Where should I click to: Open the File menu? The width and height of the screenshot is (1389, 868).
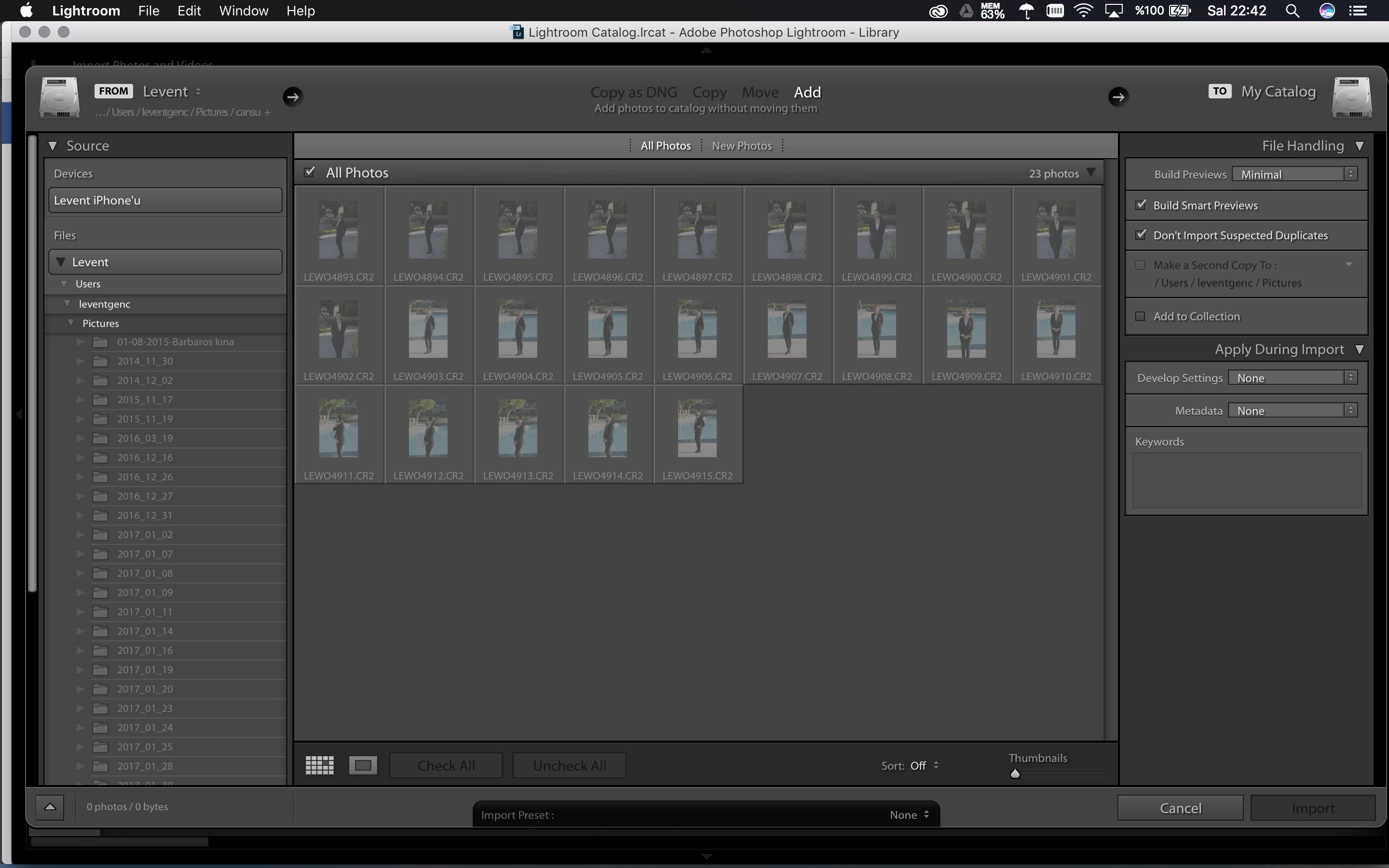point(149,11)
